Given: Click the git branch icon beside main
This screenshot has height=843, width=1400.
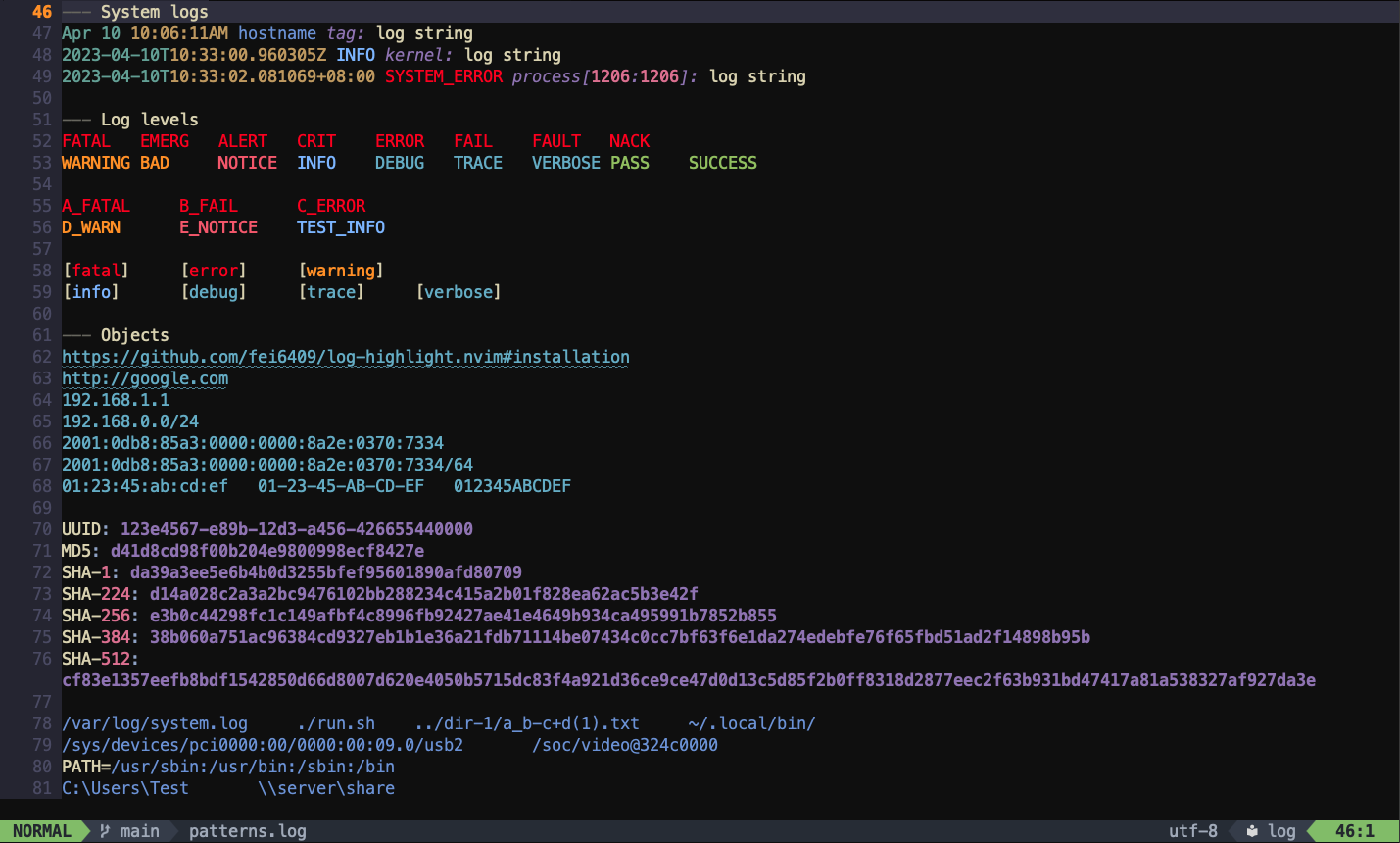Looking at the screenshot, I should coord(105,831).
